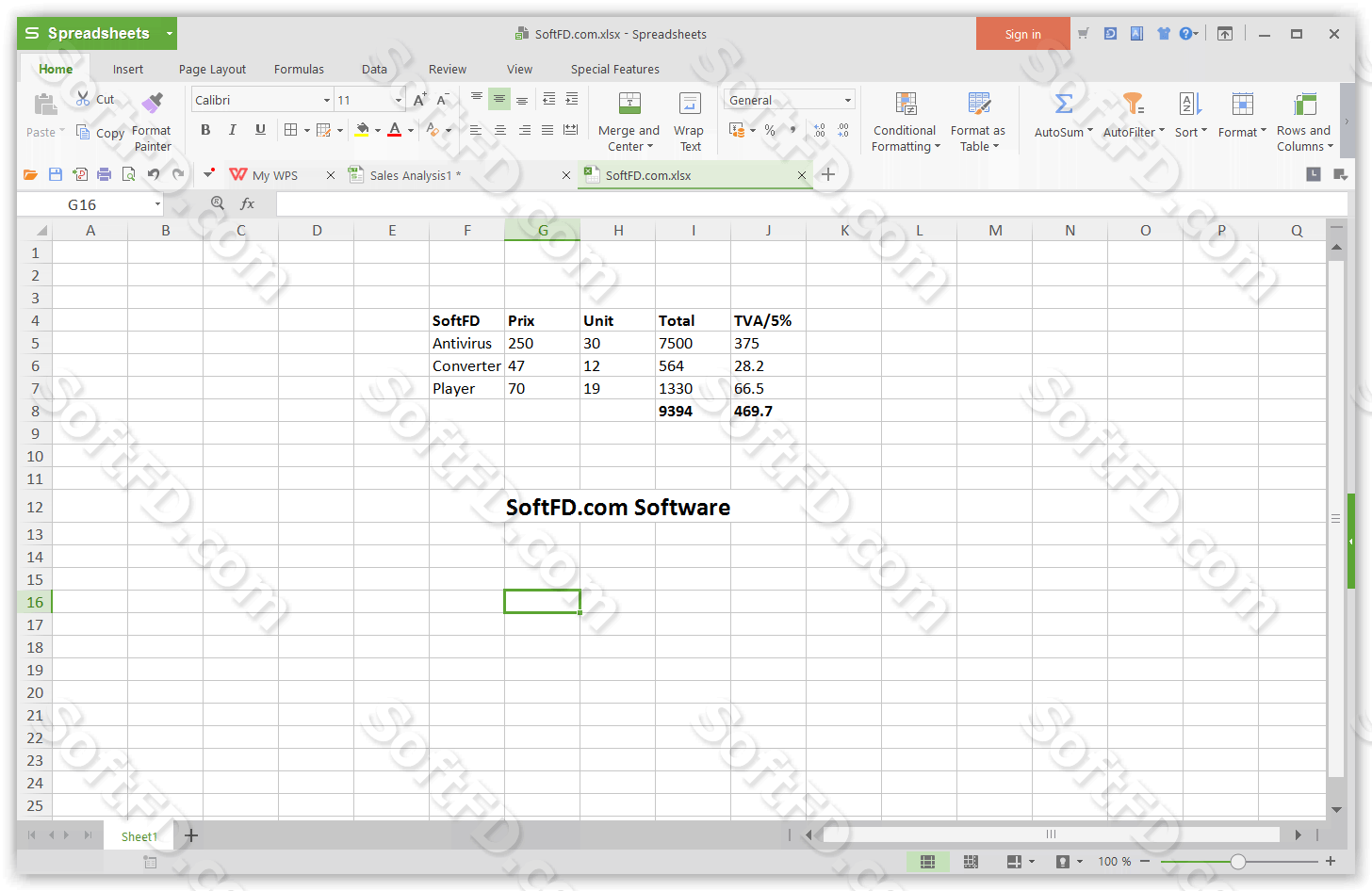The image size is (1372, 891).
Task: Click the Increase Font Size icon
Action: coord(419,99)
